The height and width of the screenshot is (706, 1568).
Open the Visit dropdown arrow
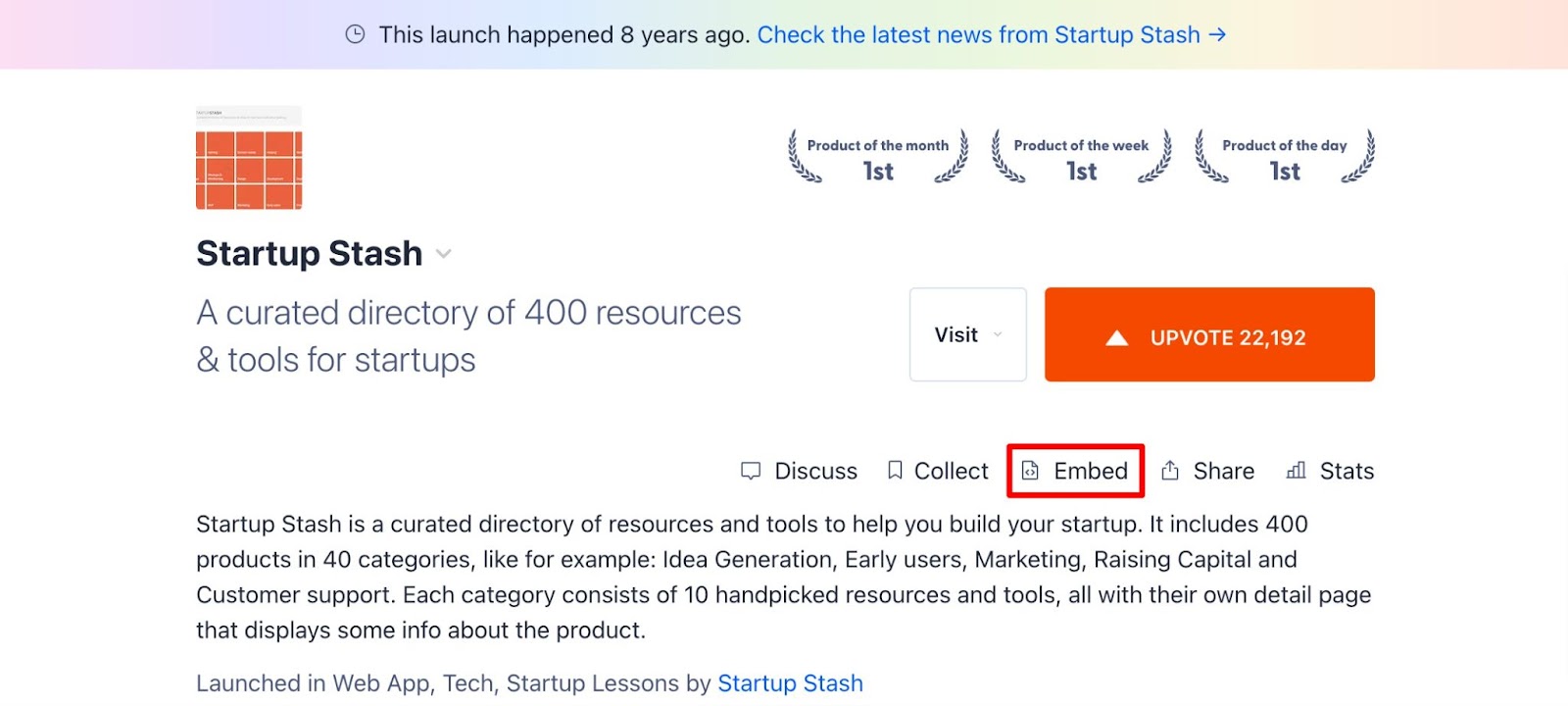pos(998,335)
